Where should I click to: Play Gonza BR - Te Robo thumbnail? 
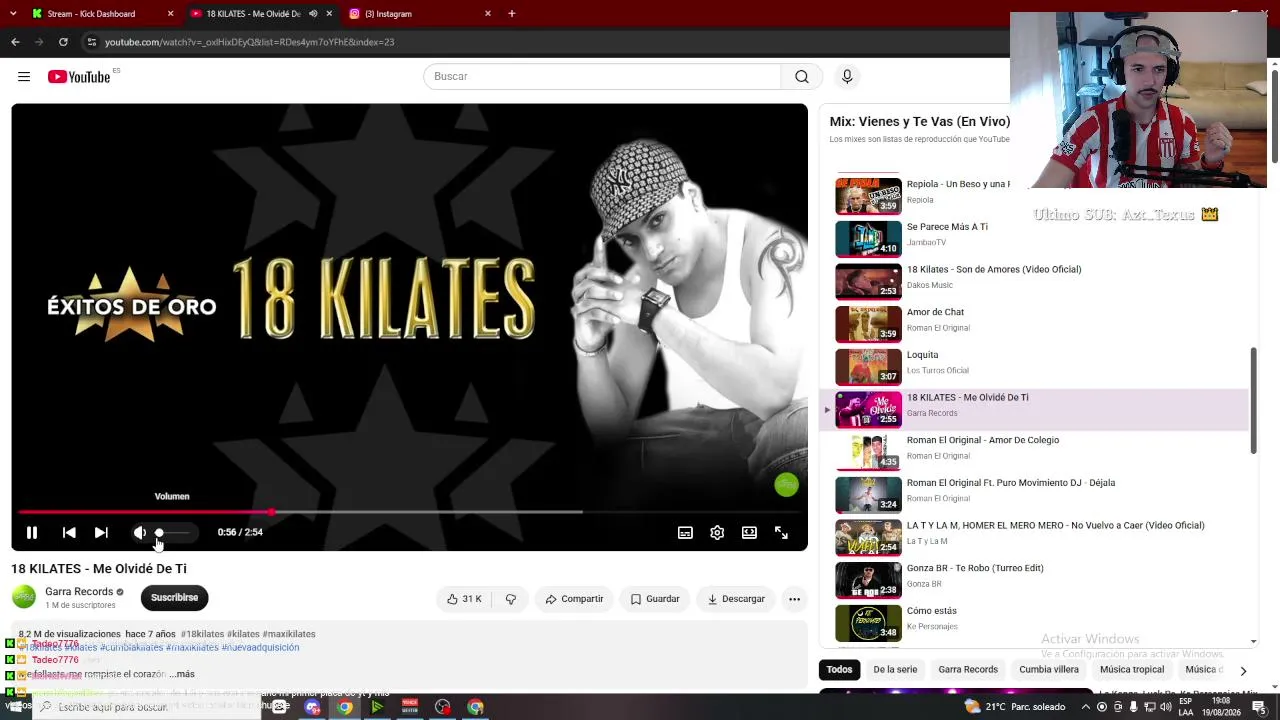click(868, 580)
